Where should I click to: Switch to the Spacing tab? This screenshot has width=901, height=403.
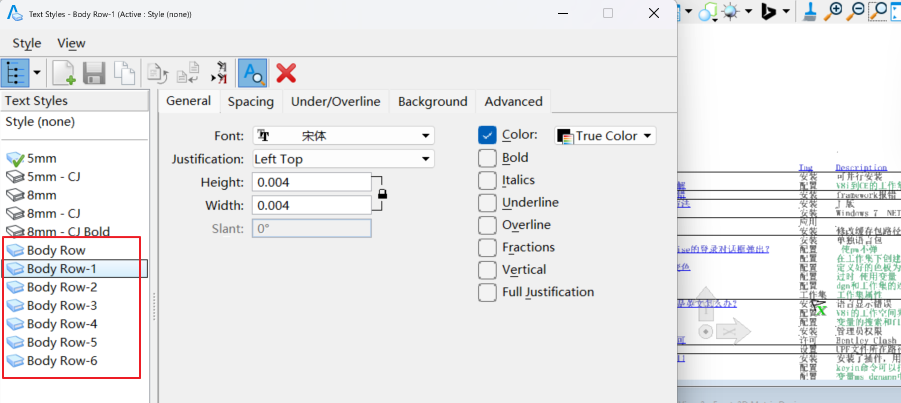250,101
